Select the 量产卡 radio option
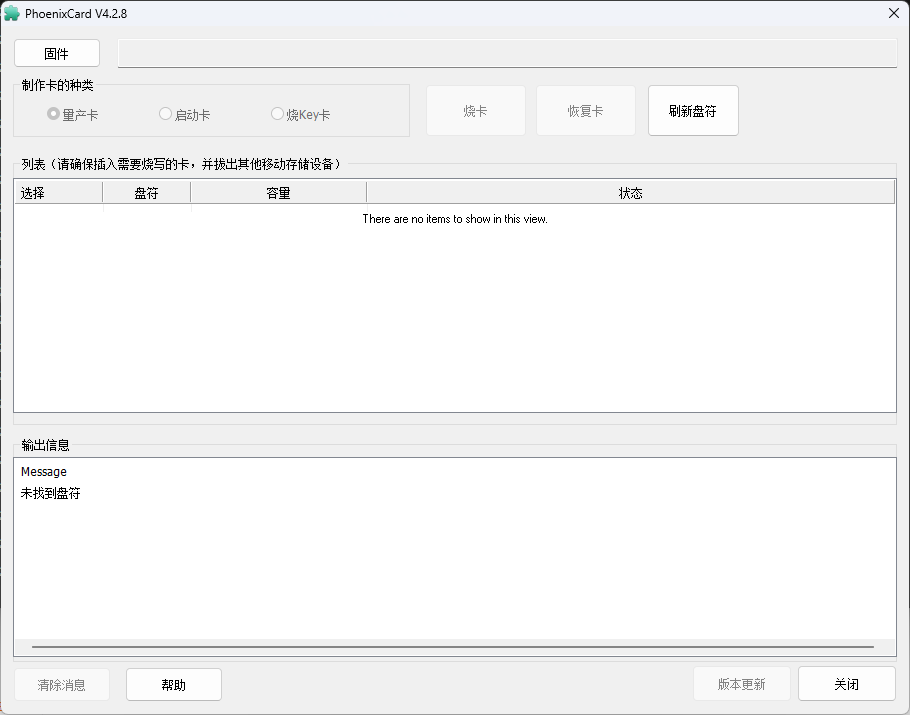 point(54,114)
